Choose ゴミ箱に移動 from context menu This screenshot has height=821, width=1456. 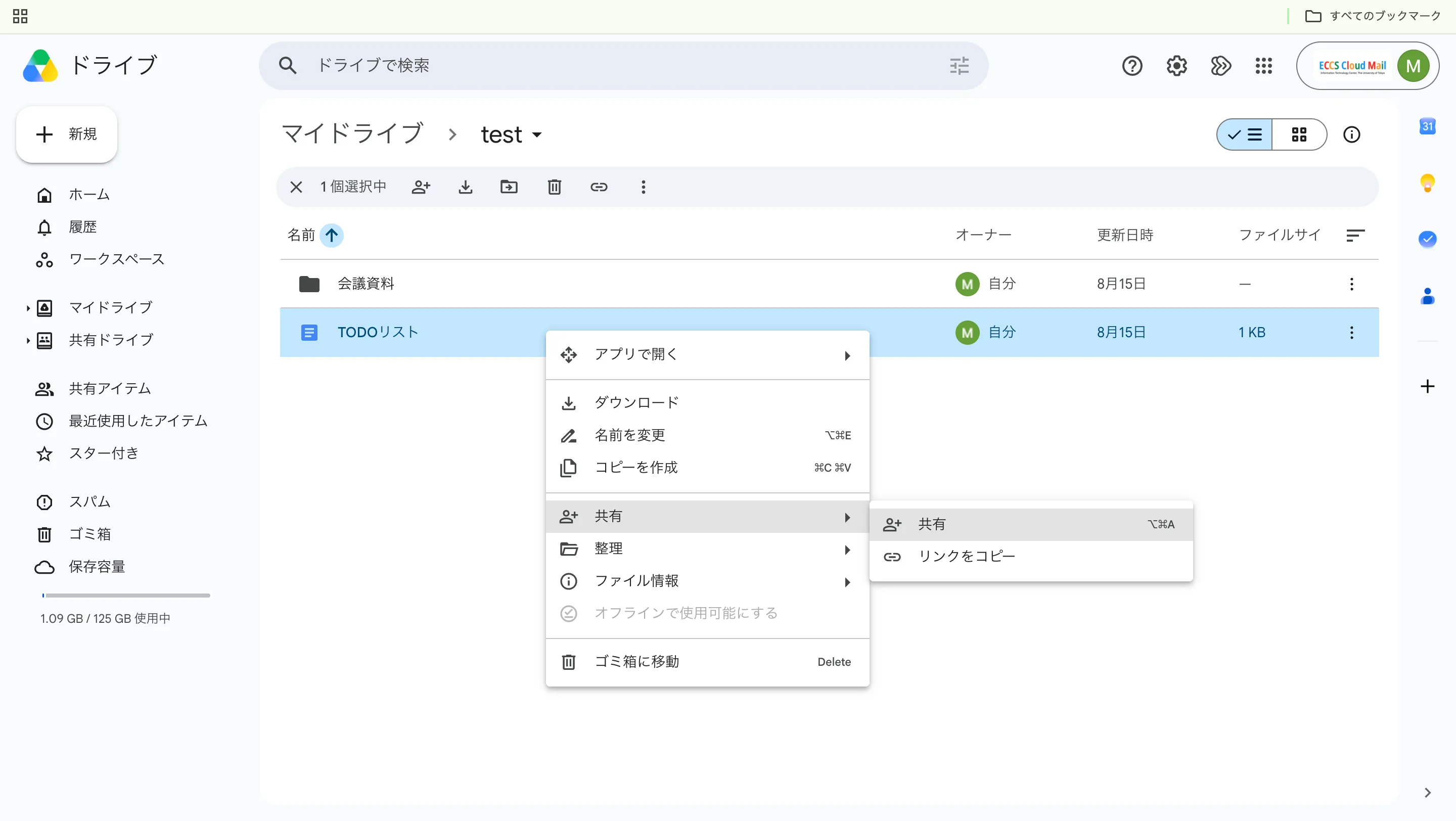click(x=708, y=662)
